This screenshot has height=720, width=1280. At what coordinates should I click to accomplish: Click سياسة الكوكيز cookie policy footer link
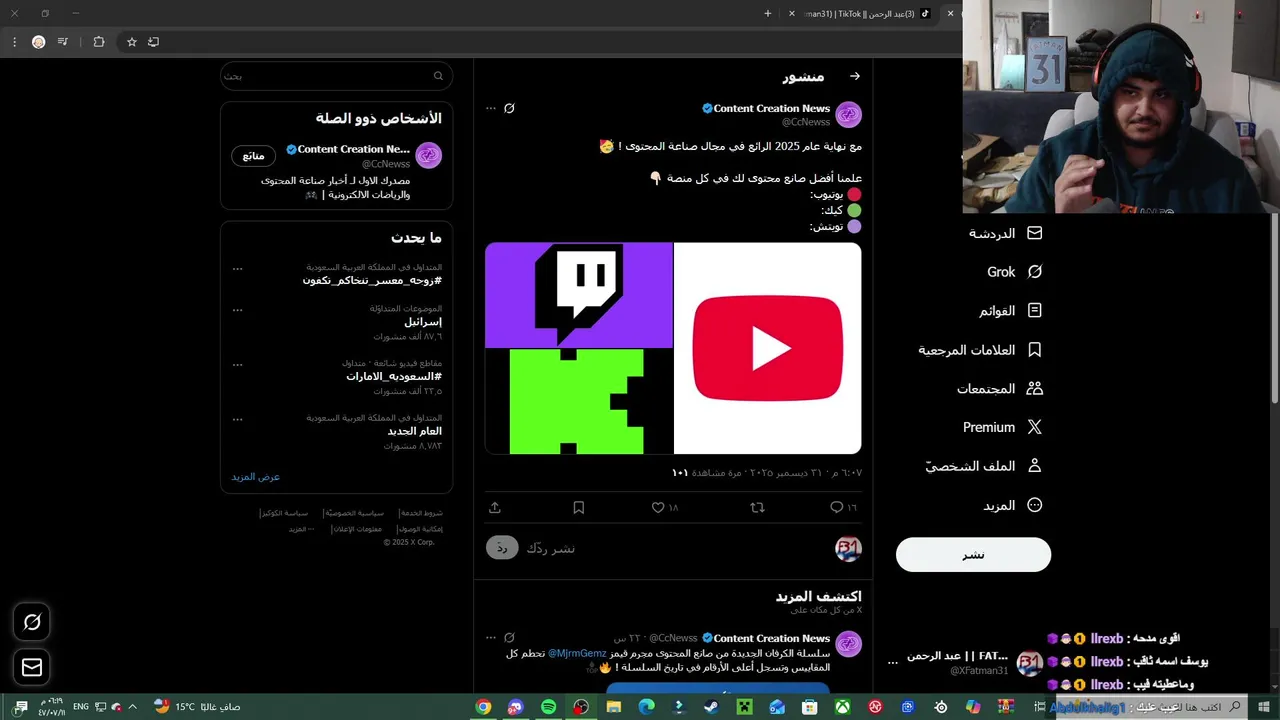click(286, 513)
